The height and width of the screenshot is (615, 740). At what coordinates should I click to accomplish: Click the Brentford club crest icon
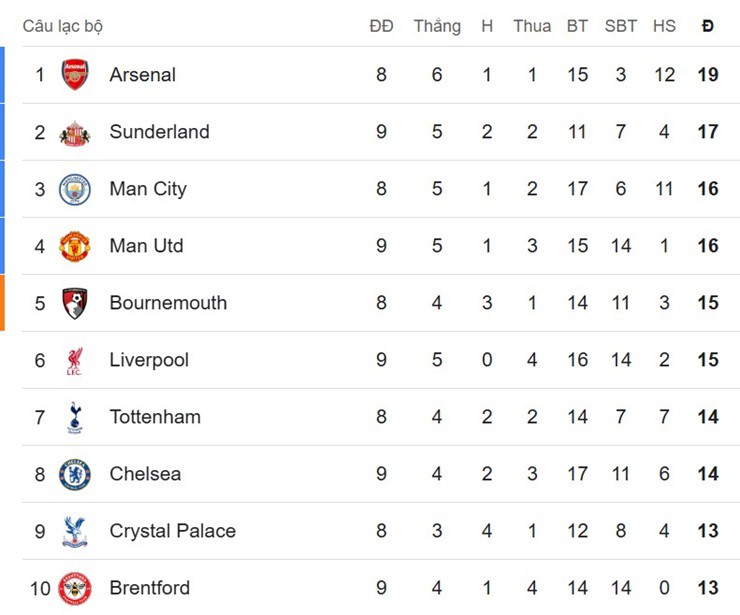click(x=75, y=588)
